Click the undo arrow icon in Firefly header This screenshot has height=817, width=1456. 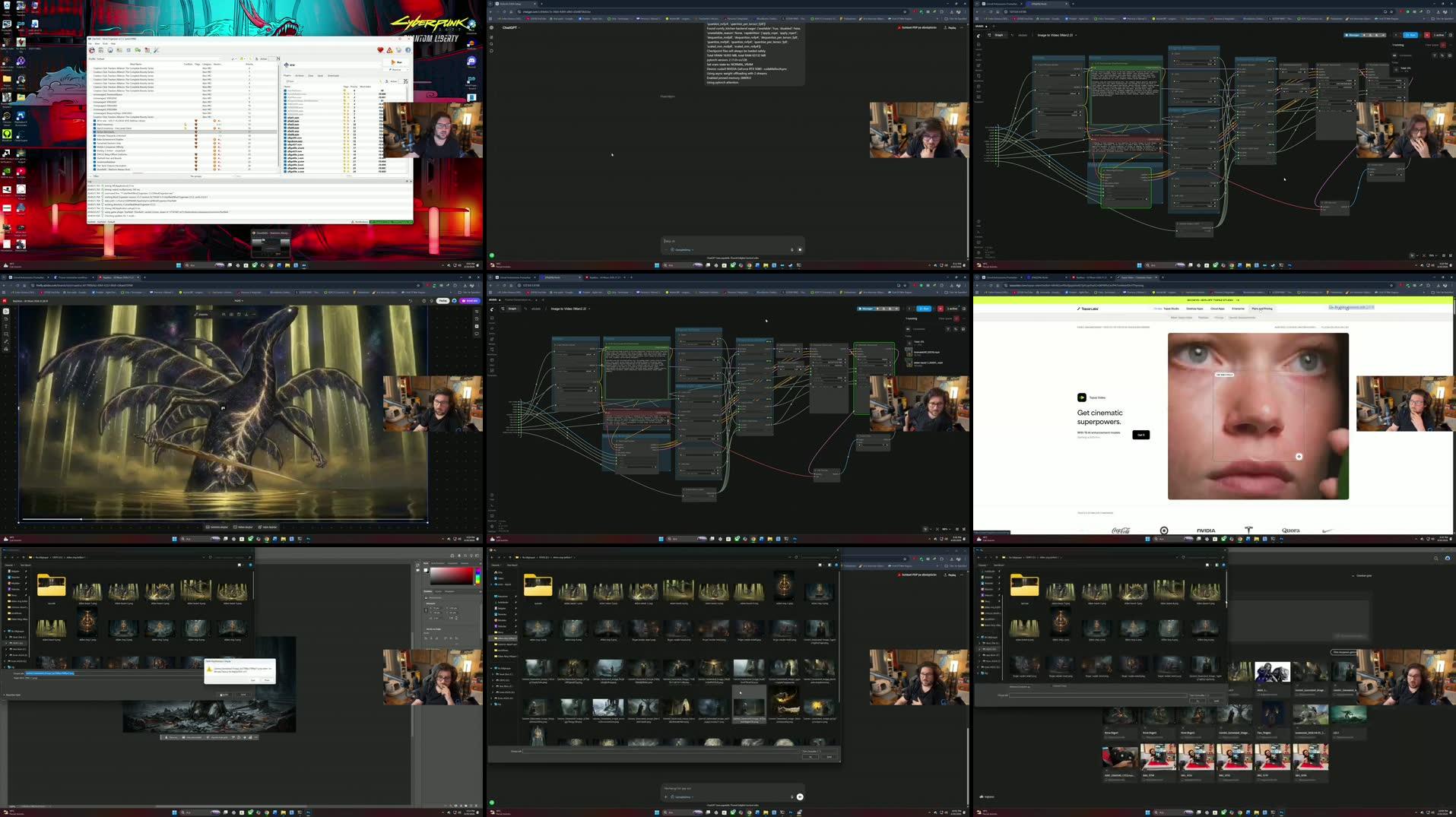click(411, 301)
